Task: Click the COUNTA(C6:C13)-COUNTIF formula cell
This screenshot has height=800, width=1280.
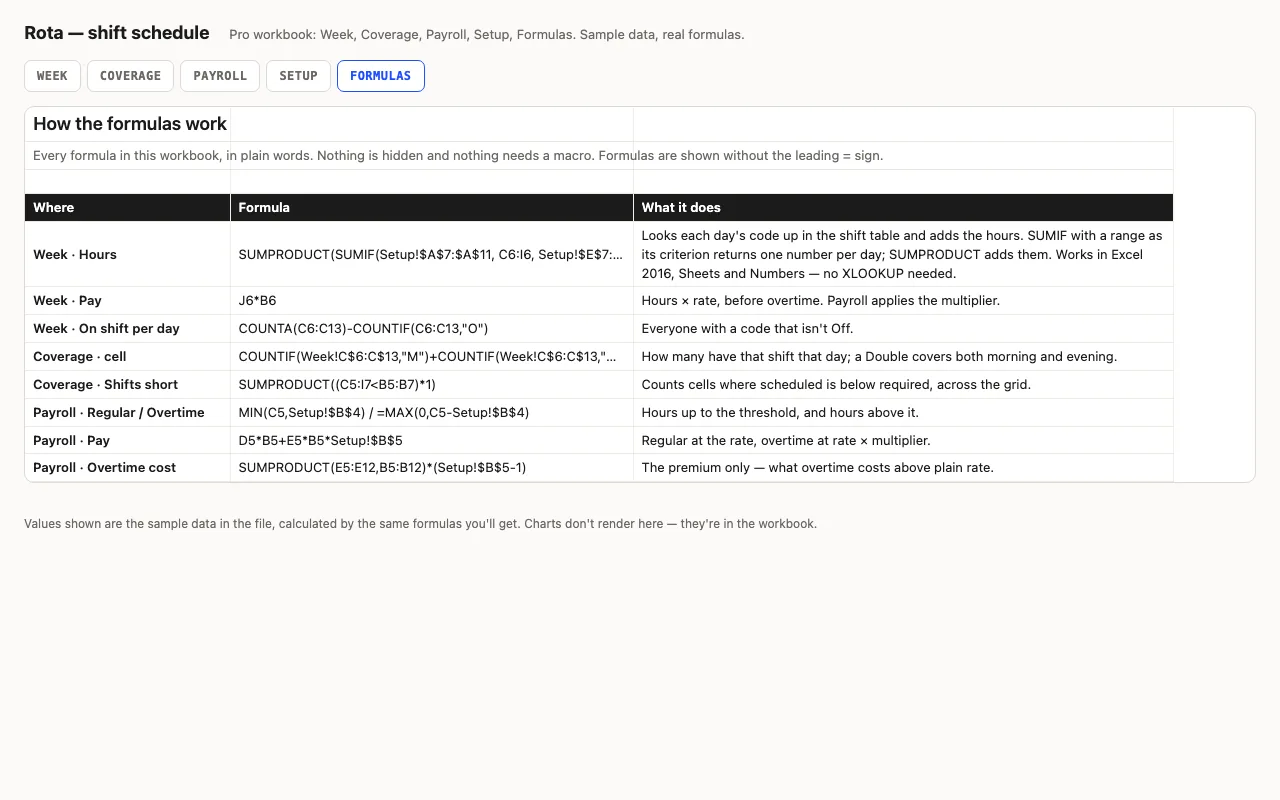Action: click(432, 328)
